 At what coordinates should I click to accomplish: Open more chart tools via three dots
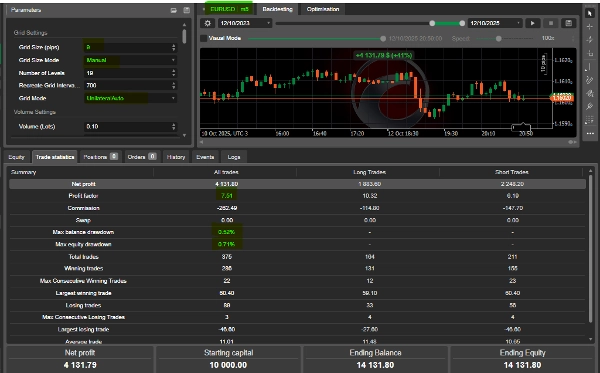[x=590, y=134]
